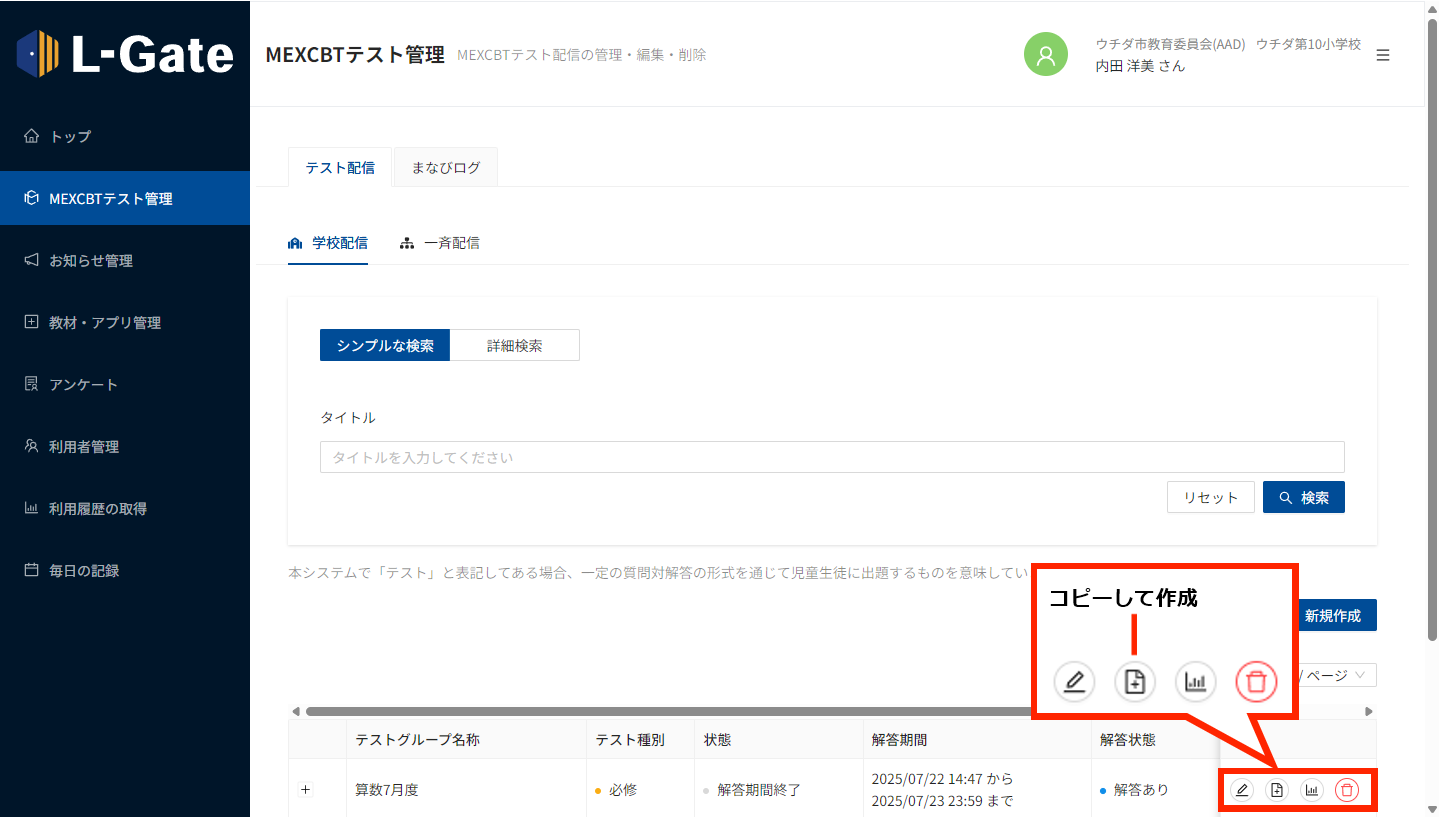Viewport: 1439px width, 818px height.
Task: Switch to the まなびログ tab
Action: tap(446, 168)
